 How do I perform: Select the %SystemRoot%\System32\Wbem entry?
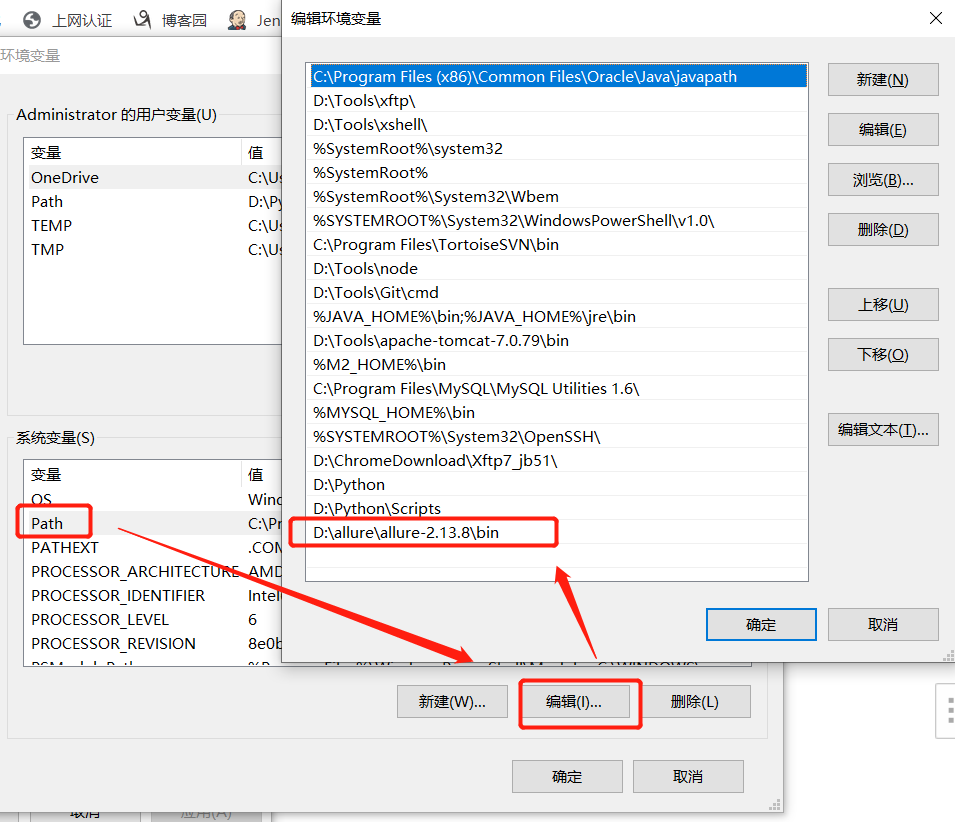[558, 197]
